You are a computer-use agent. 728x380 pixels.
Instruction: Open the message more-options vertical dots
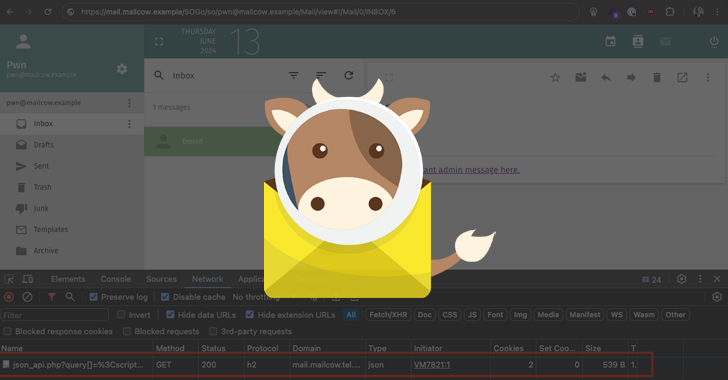point(708,78)
